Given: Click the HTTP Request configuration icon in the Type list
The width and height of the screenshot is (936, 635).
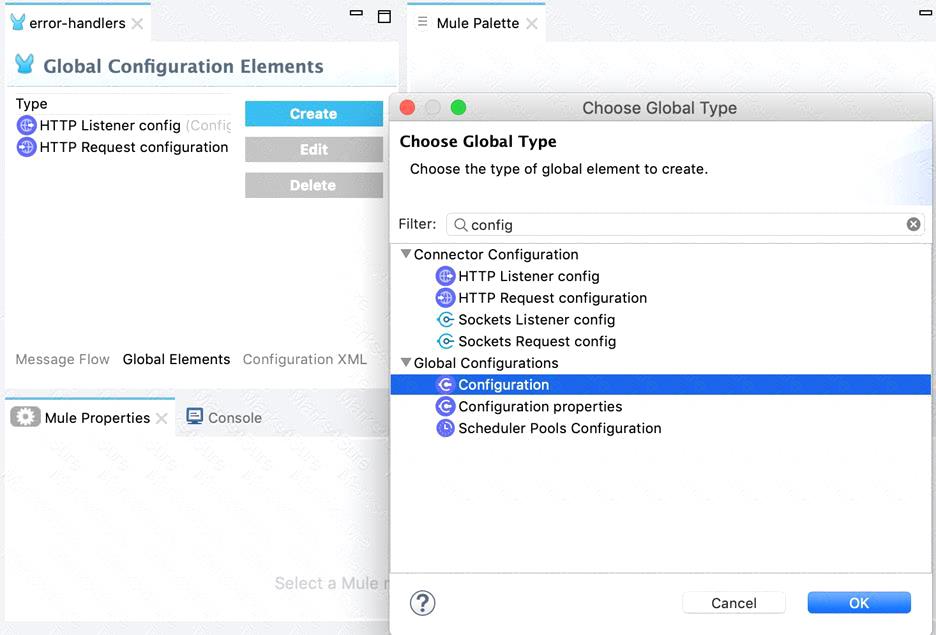Looking at the screenshot, I should pyautogui.click(x=26, y=147).
